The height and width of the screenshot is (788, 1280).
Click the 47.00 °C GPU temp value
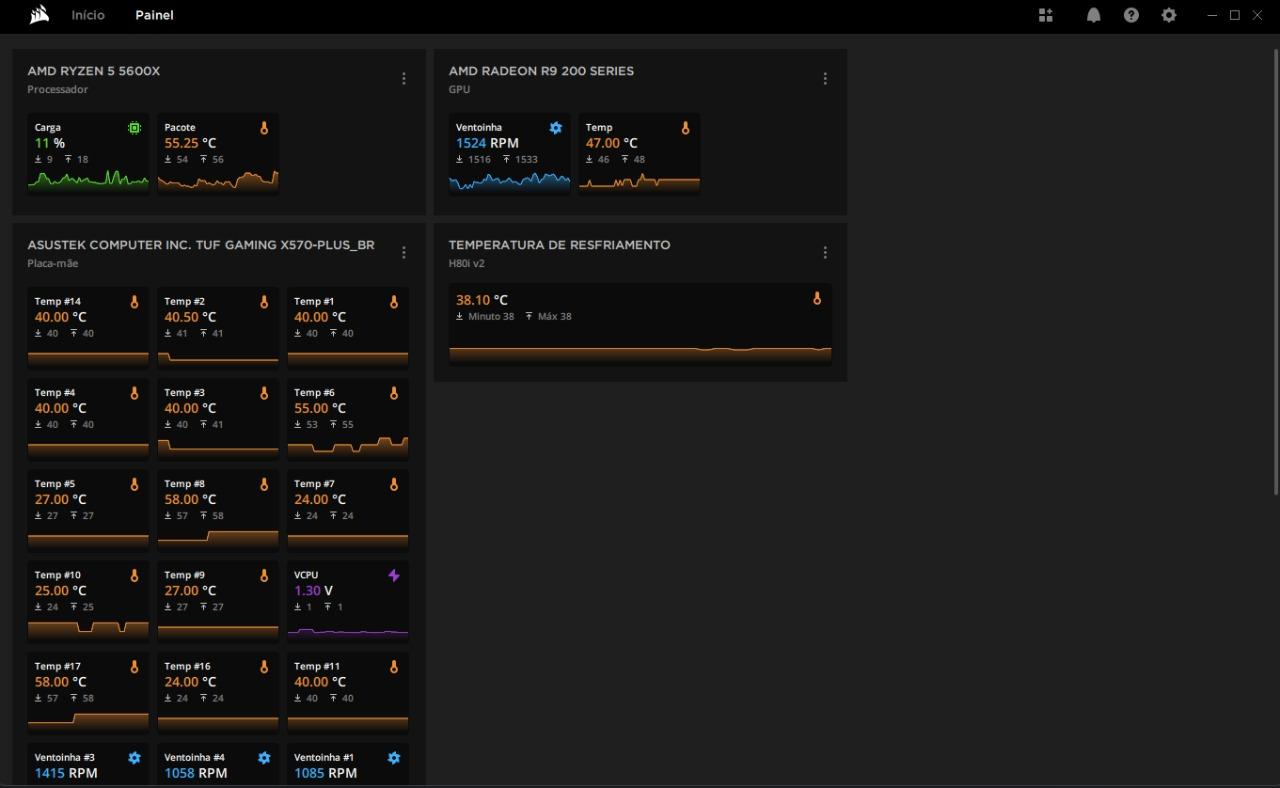pos(611,143)
